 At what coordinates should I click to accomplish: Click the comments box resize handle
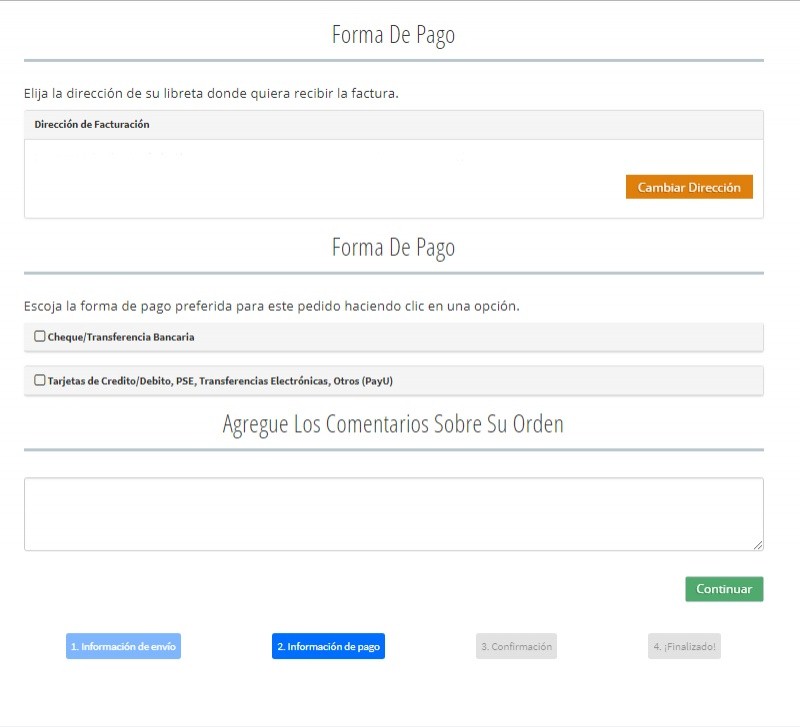point(758,545)
